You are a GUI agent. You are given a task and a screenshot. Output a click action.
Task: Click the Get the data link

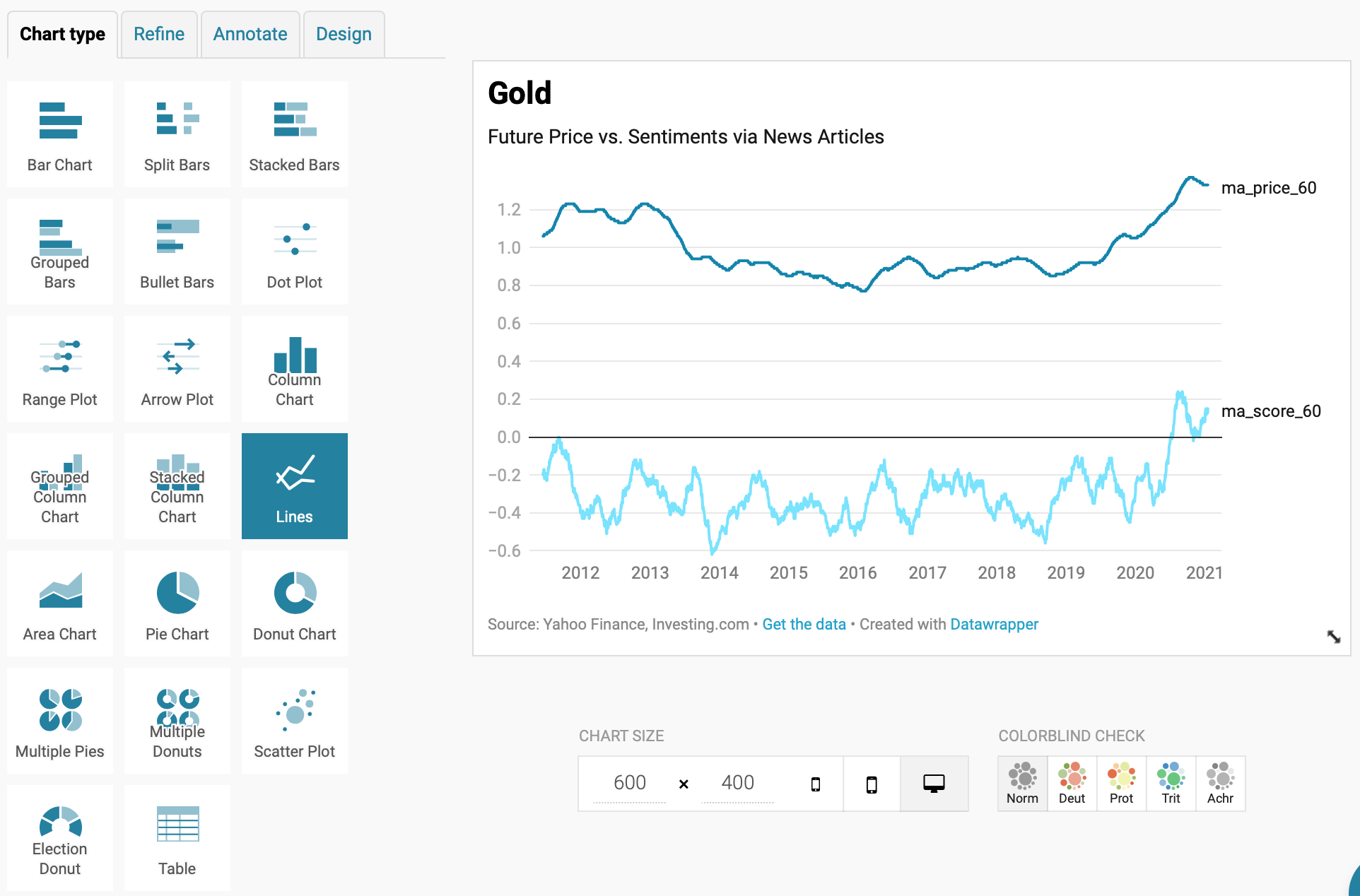pos(804,624)
